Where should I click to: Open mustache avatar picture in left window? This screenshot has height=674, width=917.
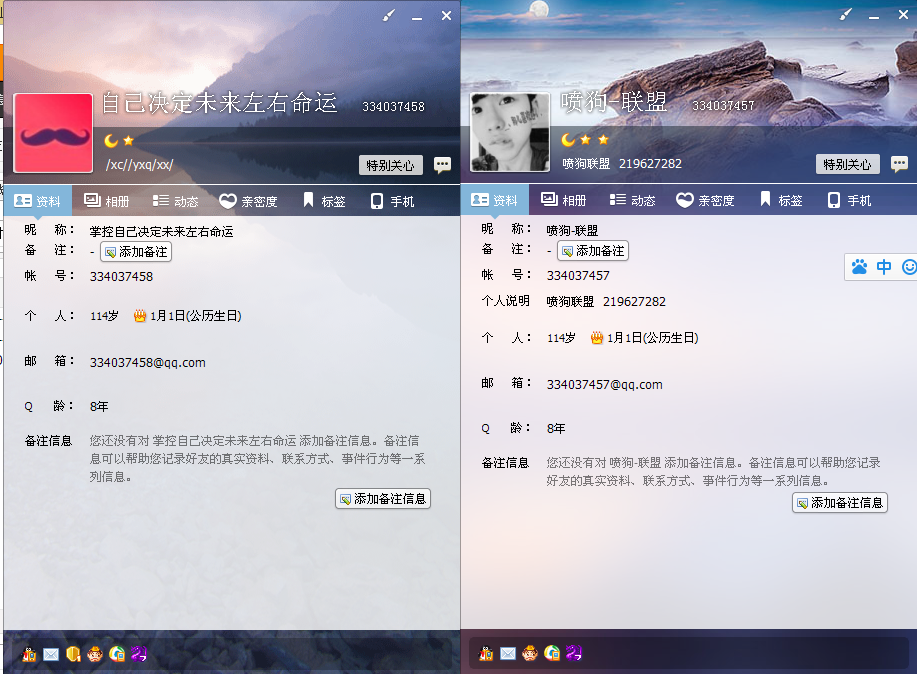[53, 133]
